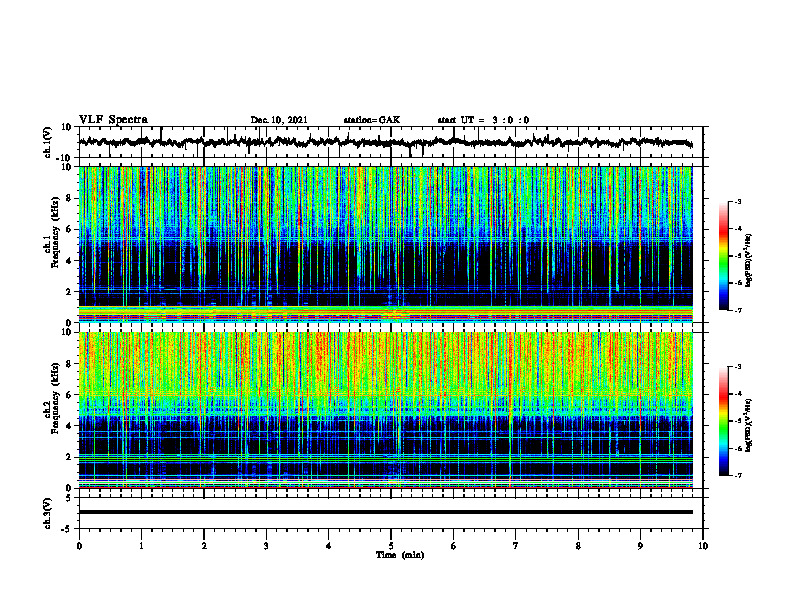Viewport: 792px width, 612px height.
Task: Click the ch.1 color bar log(PSD) label
Action: click(748, 260)
